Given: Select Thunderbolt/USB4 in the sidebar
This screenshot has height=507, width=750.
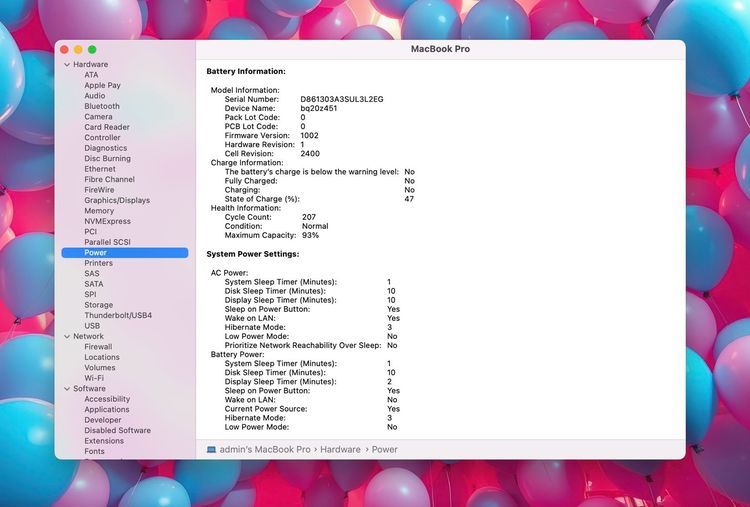Looking at the screenshot, I should pos(118,316).
